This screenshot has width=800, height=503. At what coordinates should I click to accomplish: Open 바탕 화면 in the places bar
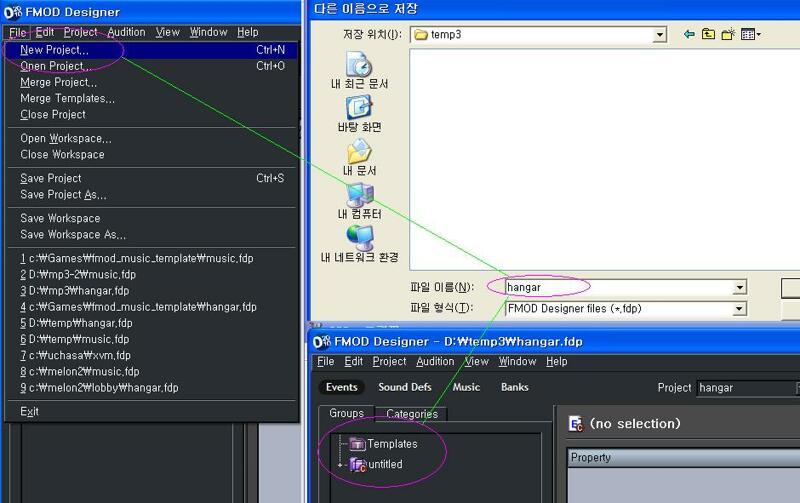tap(359, 114)
